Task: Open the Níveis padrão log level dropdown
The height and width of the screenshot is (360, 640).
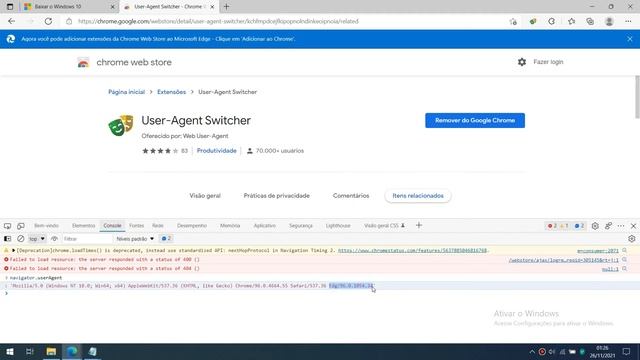Action: [135, 239]
